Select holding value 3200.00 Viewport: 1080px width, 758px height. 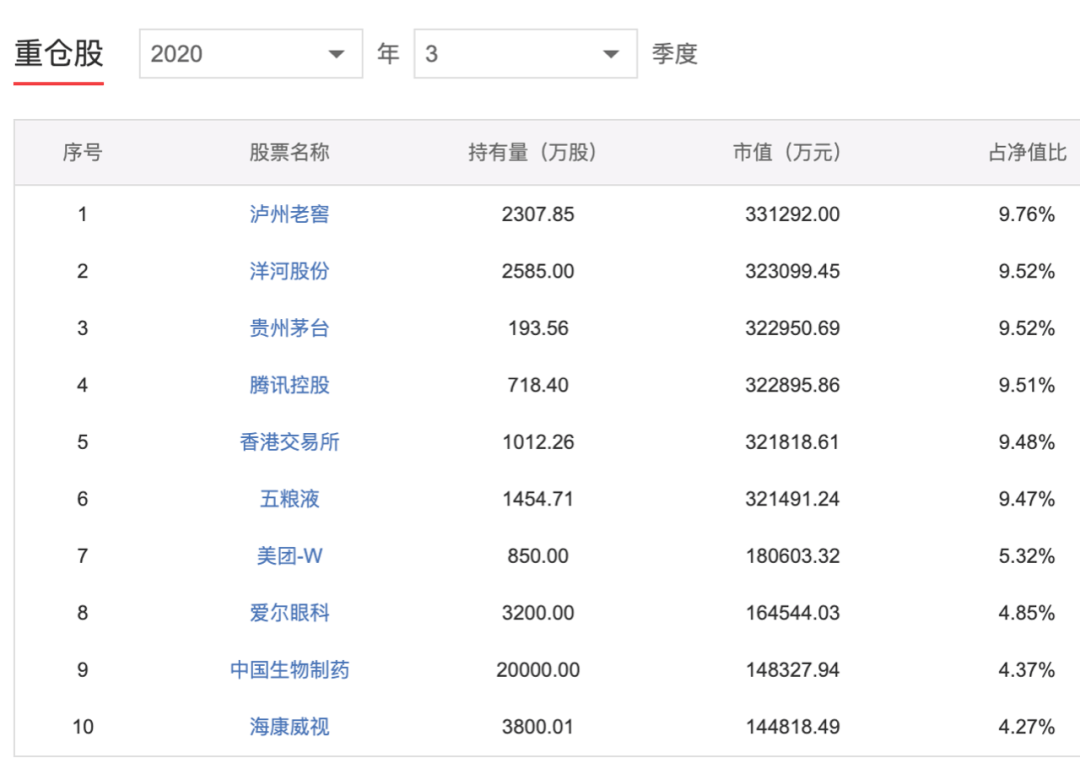[x=538, y=613]
